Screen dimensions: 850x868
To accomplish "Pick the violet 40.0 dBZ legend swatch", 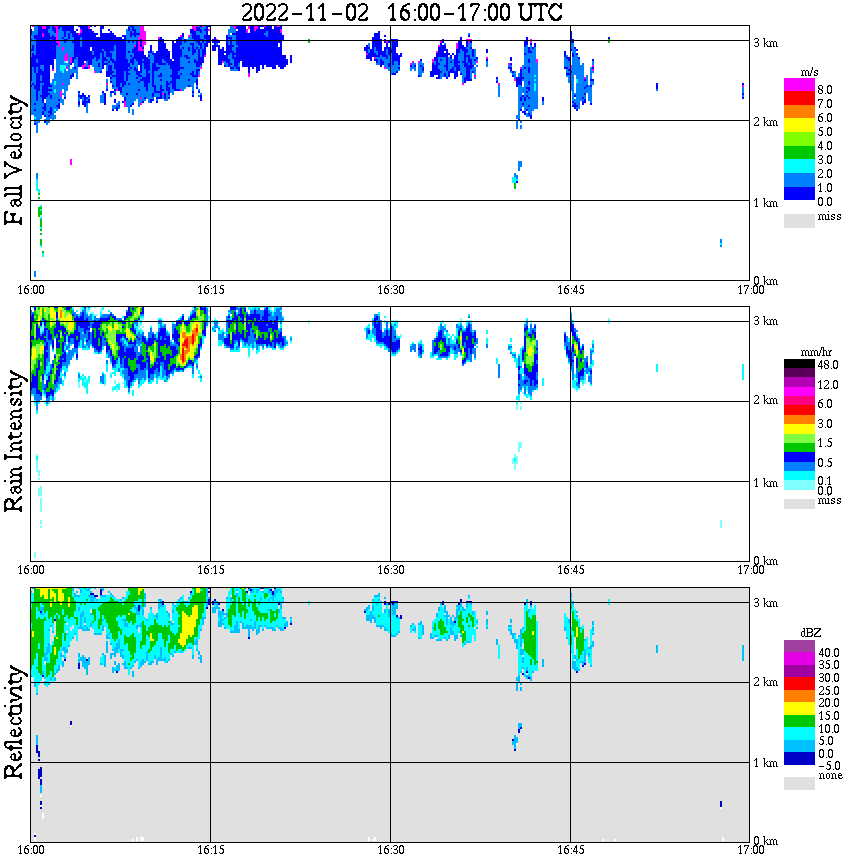I will (799, 646).
